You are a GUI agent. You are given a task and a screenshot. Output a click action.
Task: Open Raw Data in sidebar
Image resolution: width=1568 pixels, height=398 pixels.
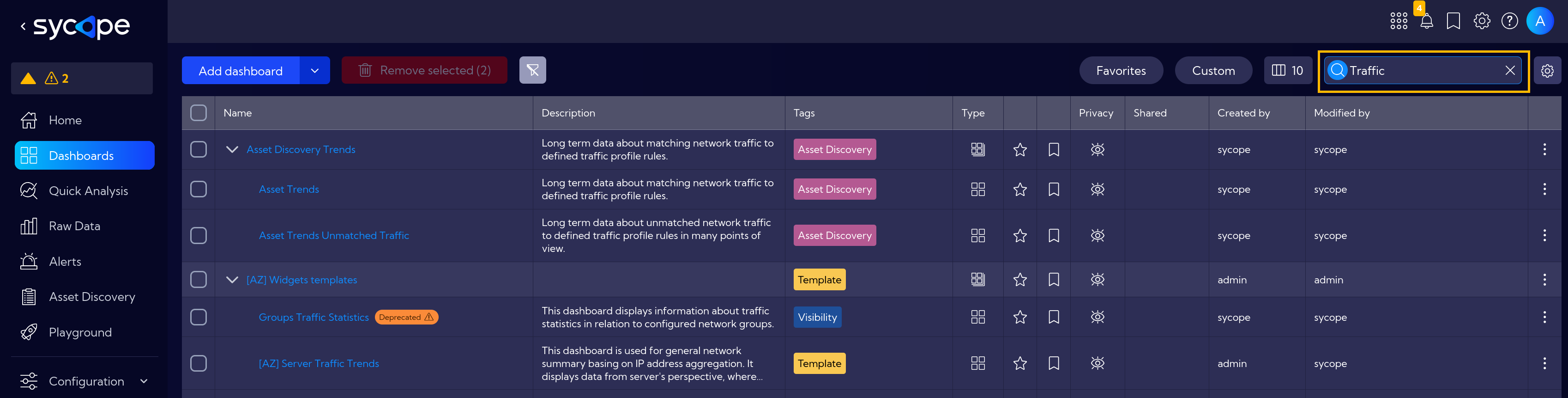click(84, 226)
